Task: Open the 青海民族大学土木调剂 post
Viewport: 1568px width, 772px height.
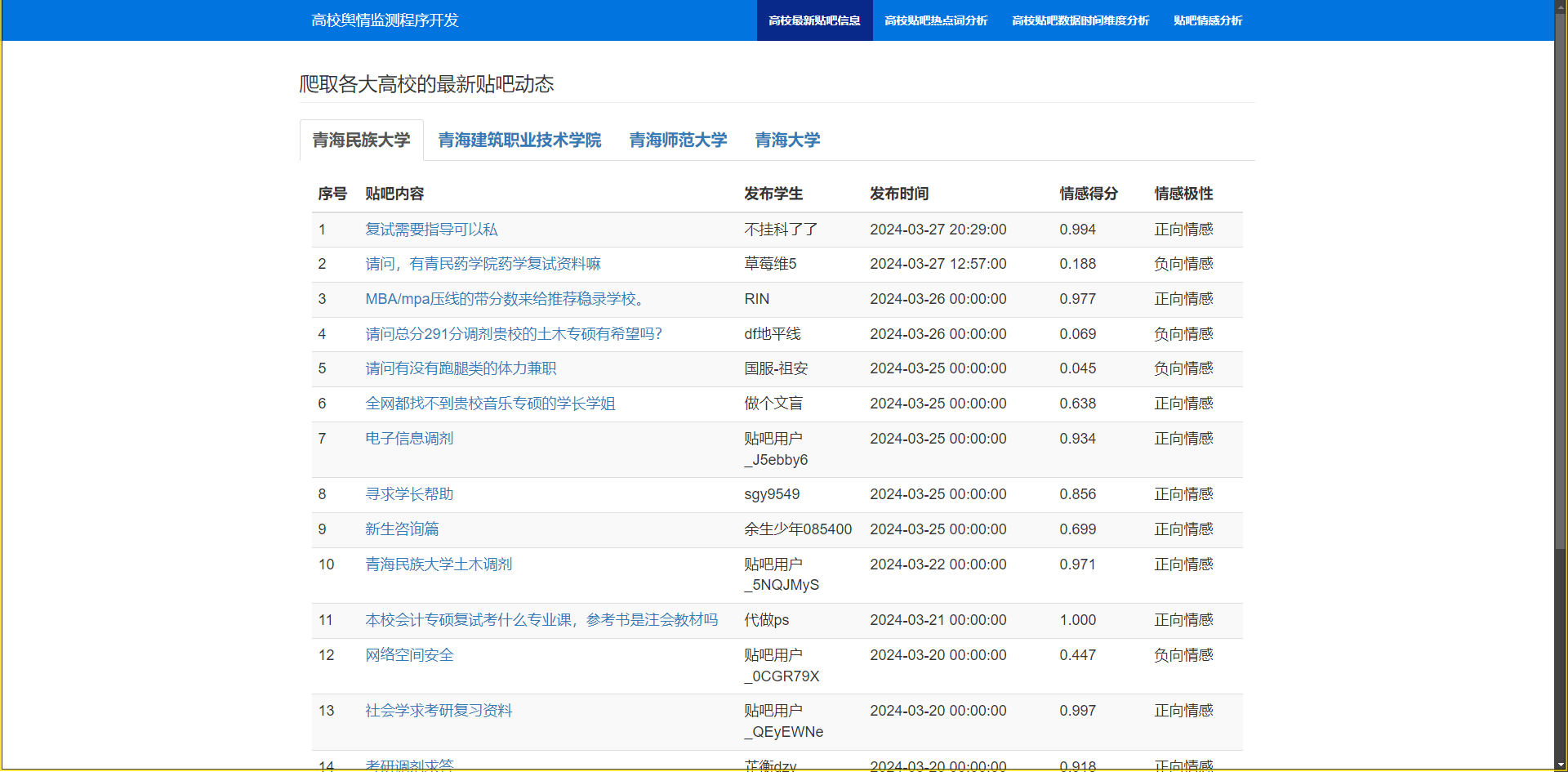Action: click(439, 564)
